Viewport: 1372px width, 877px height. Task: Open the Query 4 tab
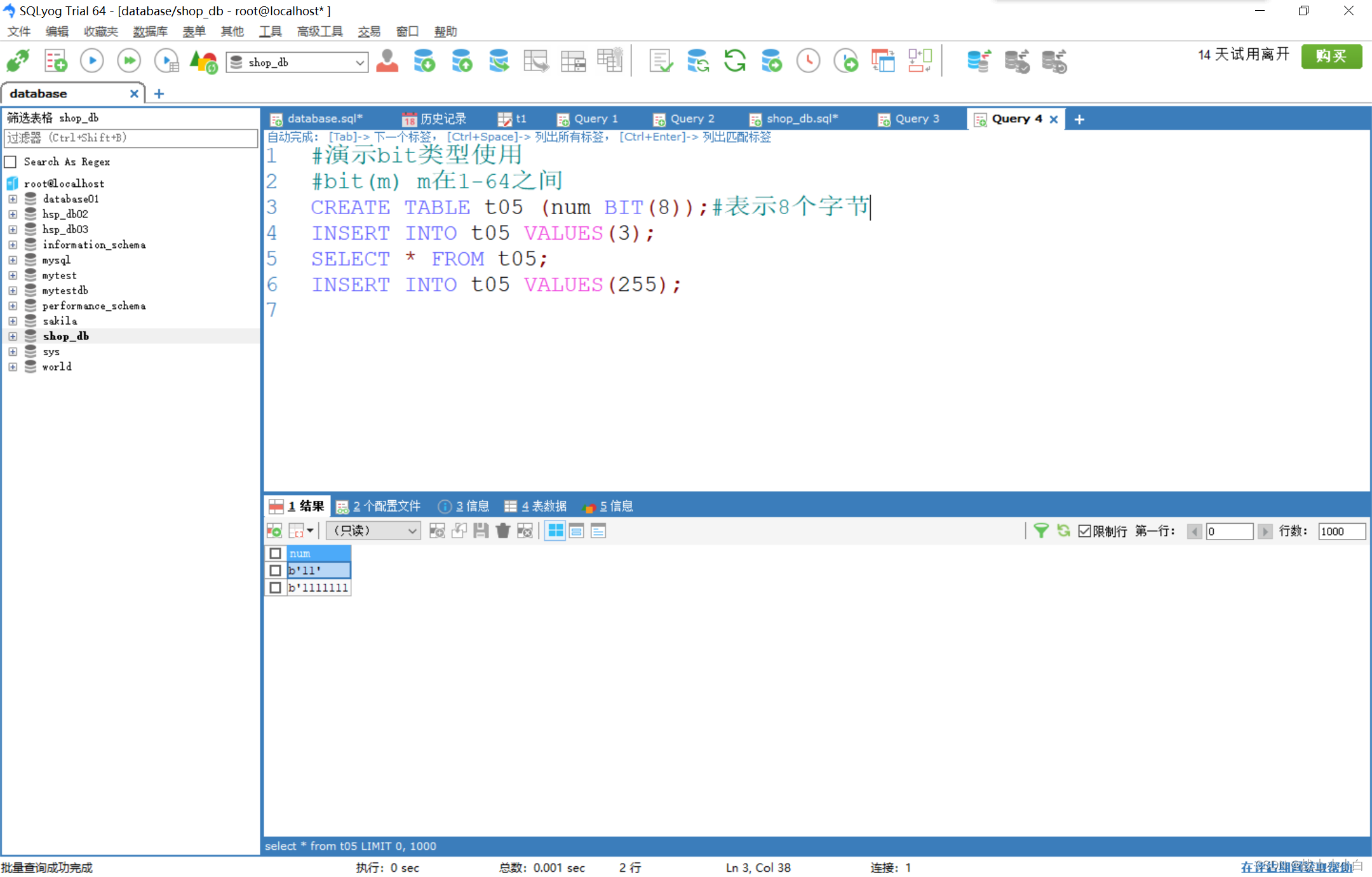[x=1014, y=119]
